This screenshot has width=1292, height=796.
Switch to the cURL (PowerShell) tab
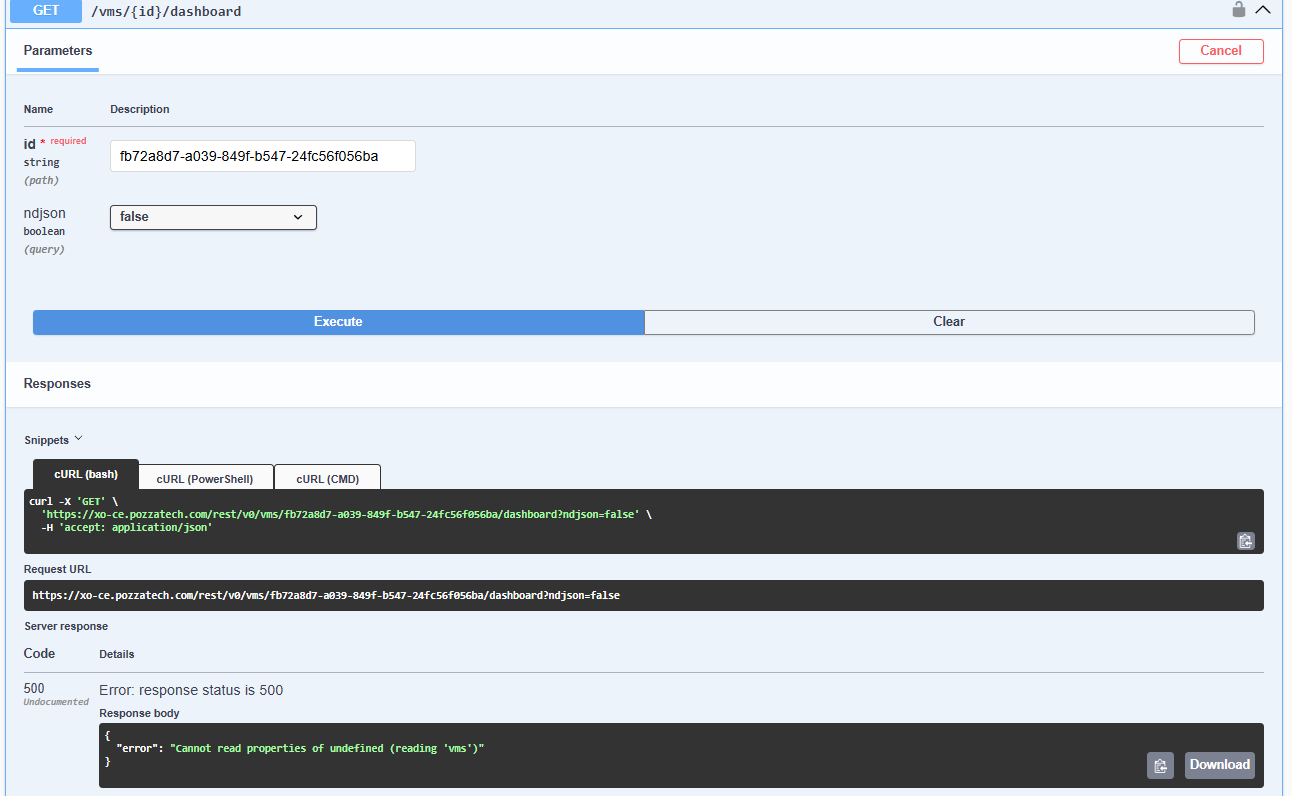coord(205,476)
